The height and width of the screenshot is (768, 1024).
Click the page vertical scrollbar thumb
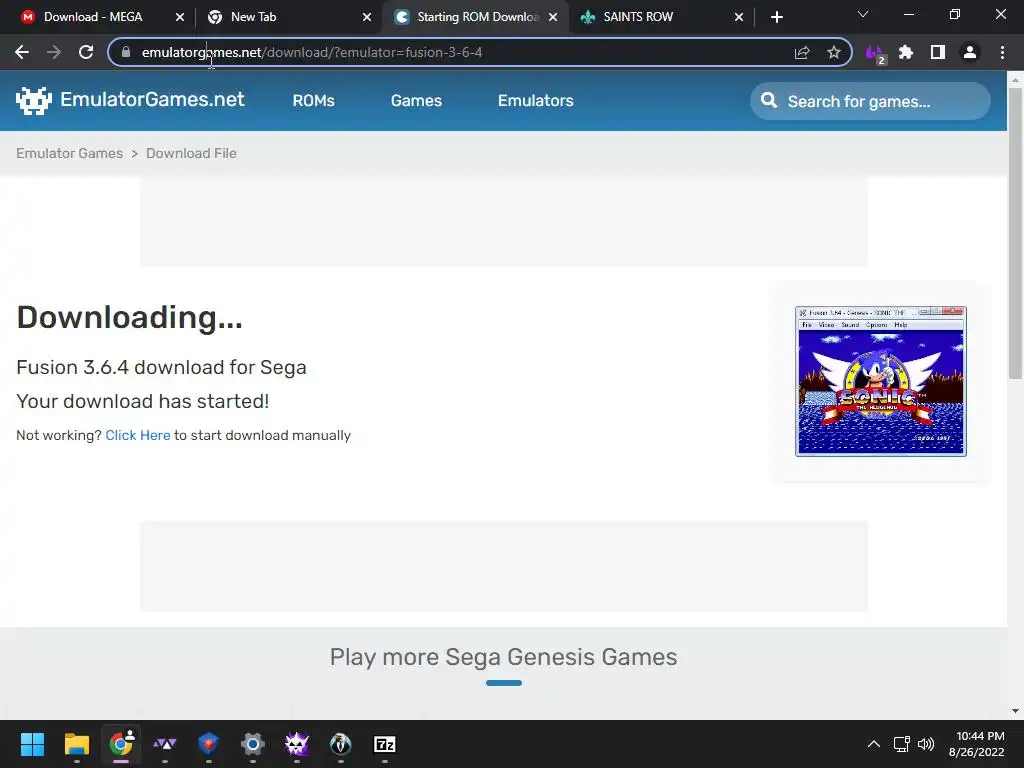[1015, 232]
